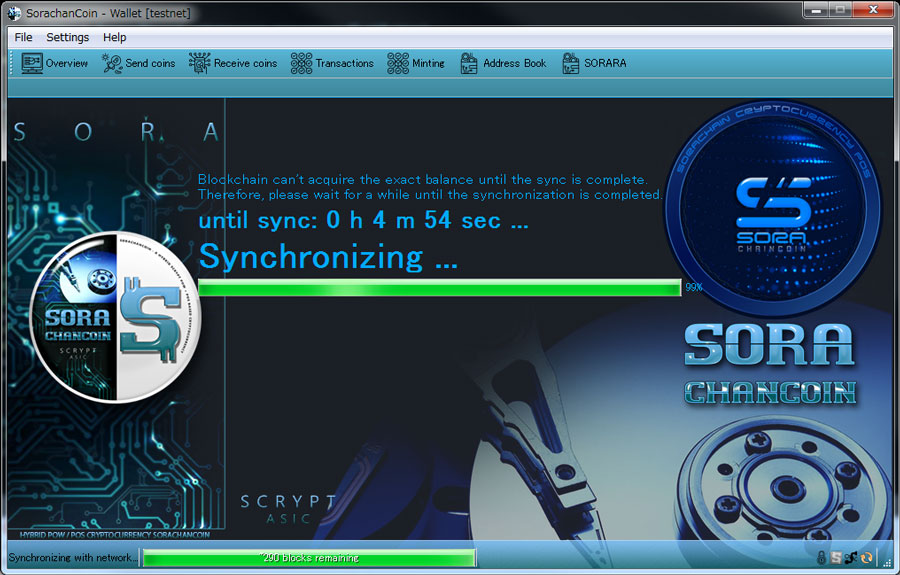This screenshot has width=900, height=575.
Task: Click the SorachanCoin title bar app icon
Action: click(14, 13)
